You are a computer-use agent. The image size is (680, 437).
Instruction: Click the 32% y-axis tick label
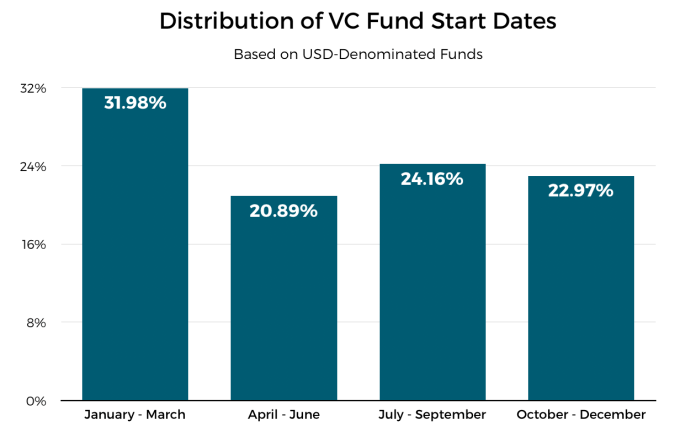point(34,88)
